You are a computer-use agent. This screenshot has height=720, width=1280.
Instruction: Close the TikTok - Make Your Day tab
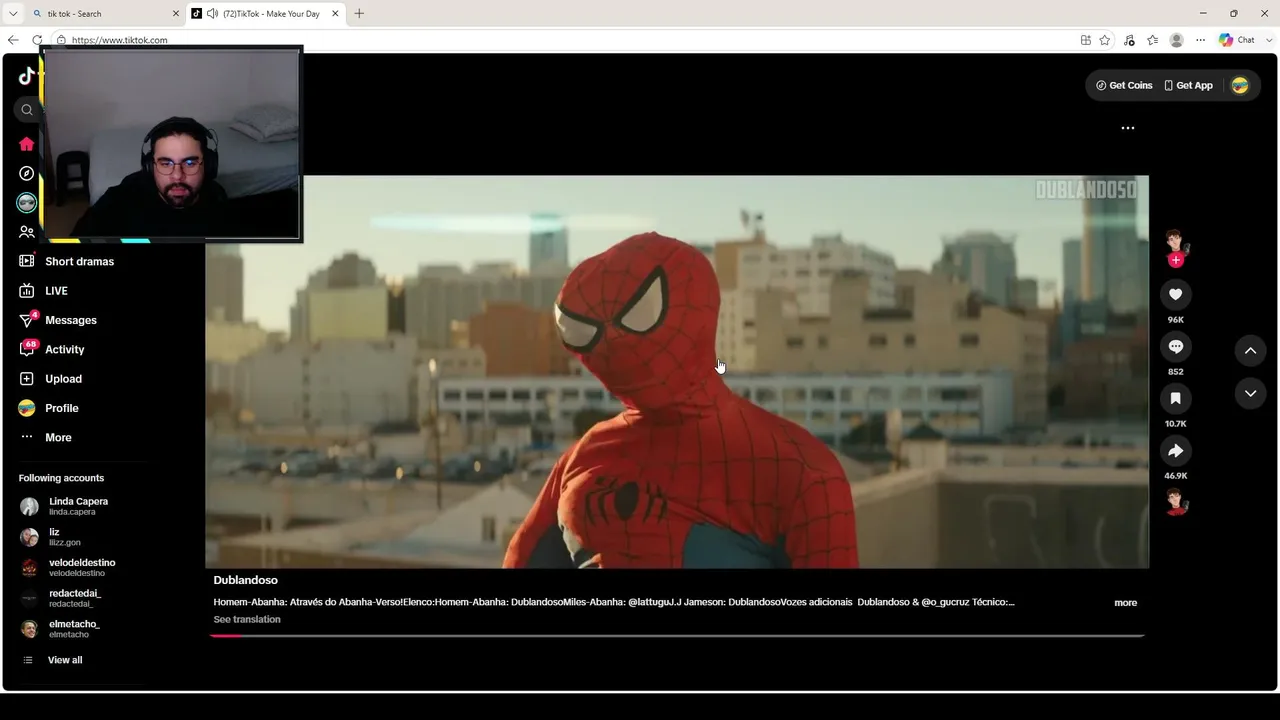335,14
